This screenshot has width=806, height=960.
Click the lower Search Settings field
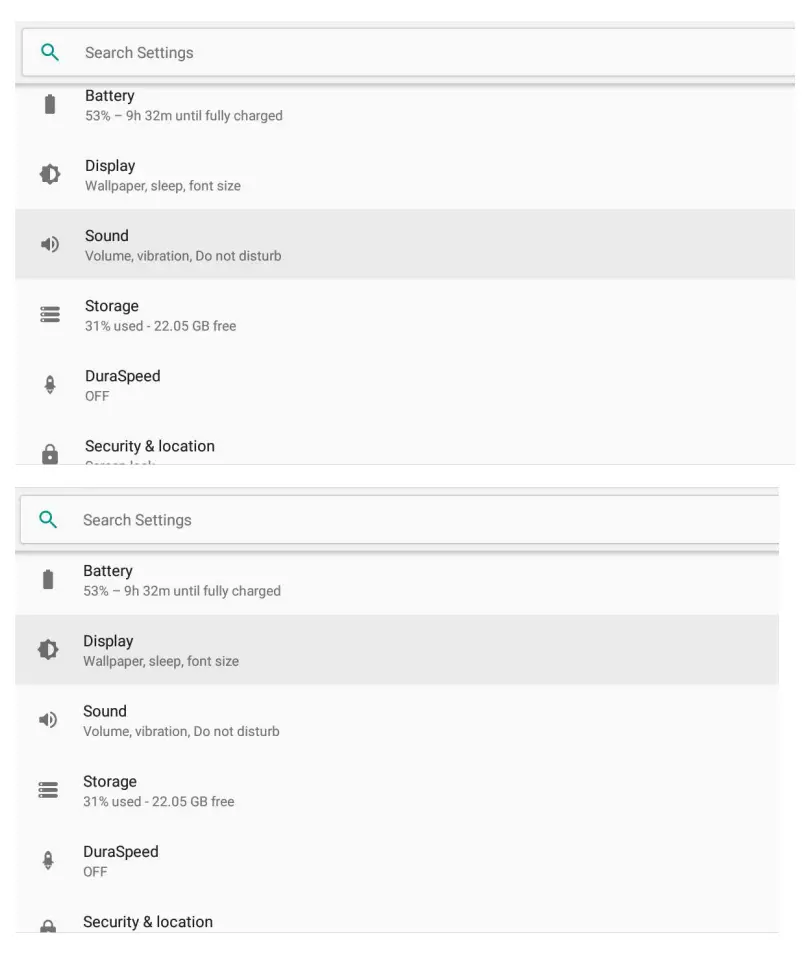point(300,519)
